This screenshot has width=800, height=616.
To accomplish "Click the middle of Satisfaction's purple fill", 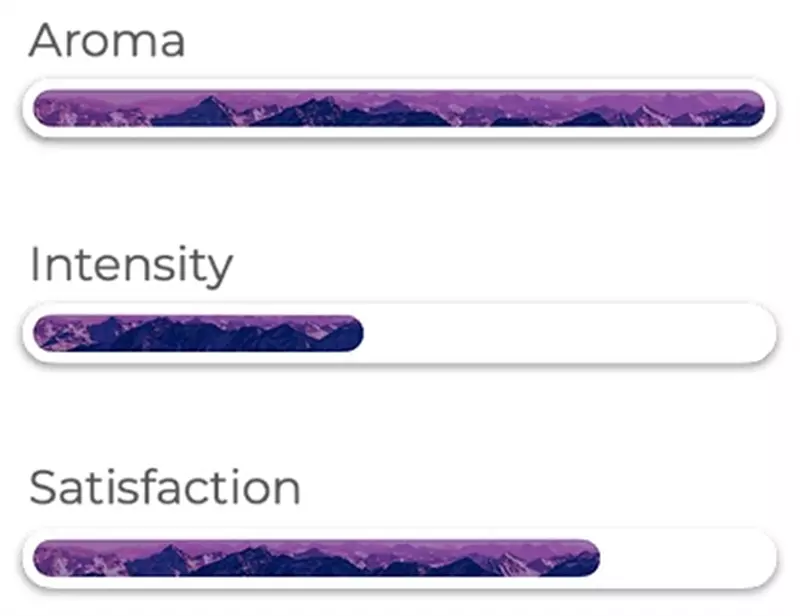I will click(x=316, y=559).
